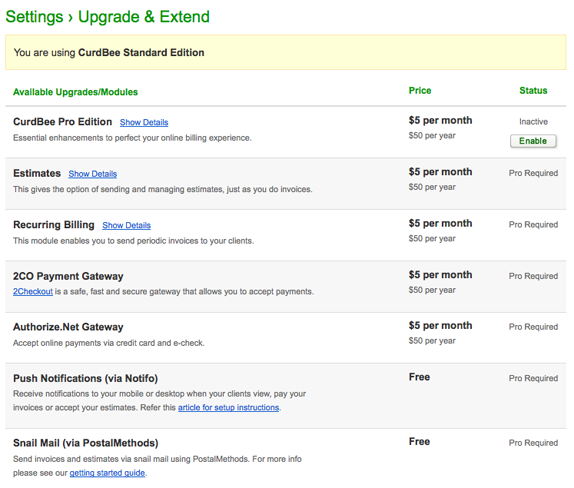The width and height of the screenshot is (574, 488).
Task: Show details for Recurring Billing module
Action: tap(126, 225)
